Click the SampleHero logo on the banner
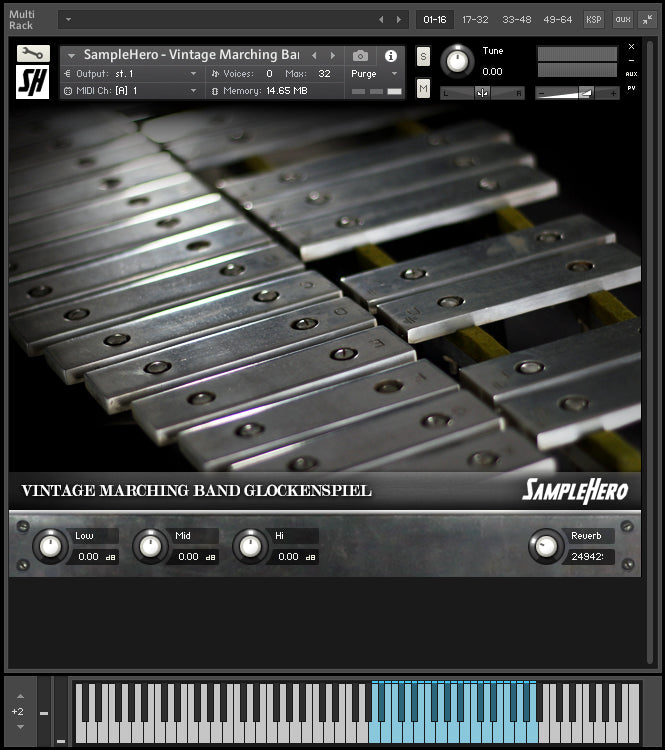 (x=575, y=491)
